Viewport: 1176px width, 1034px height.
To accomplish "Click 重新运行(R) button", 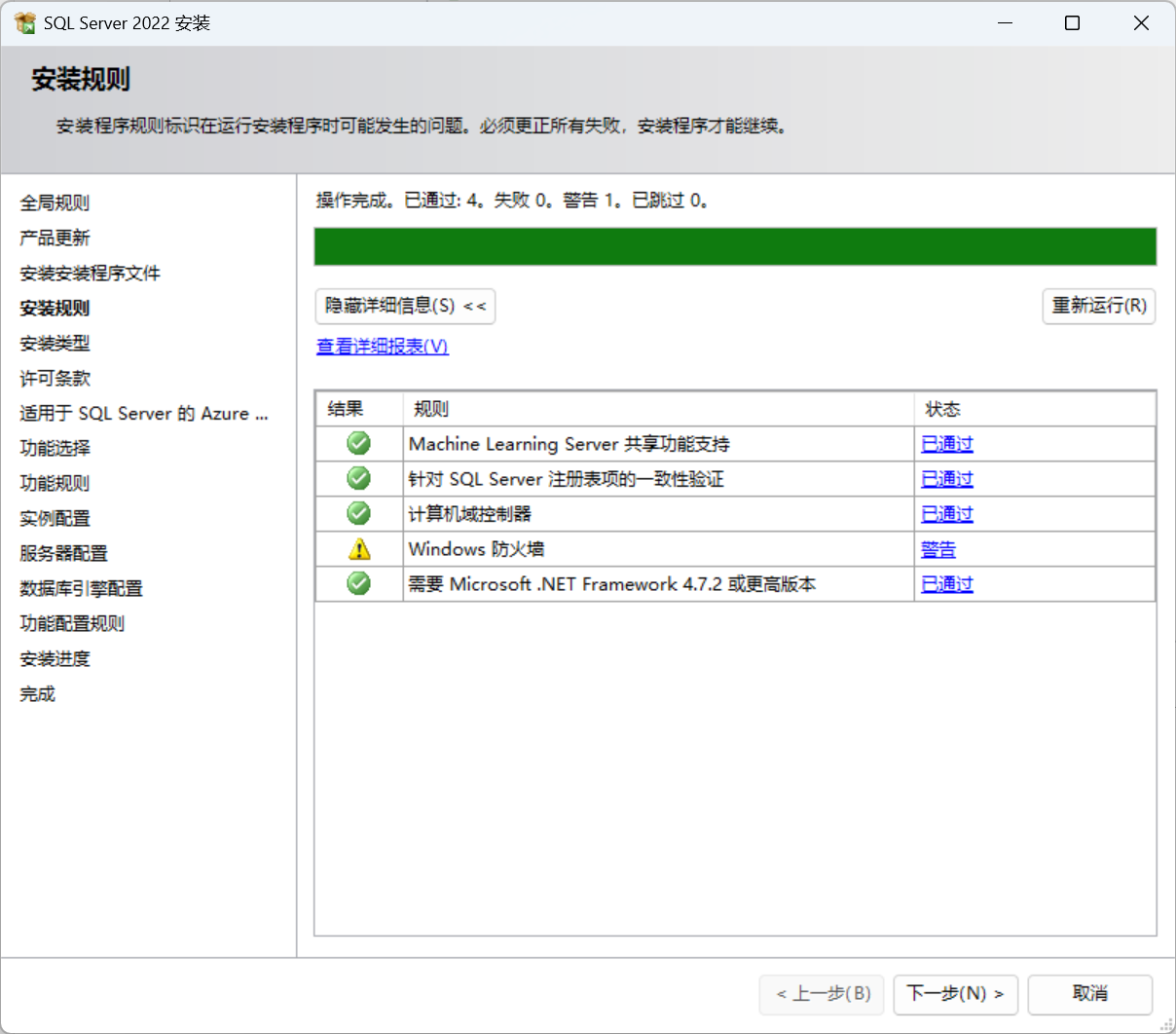I will click(x=1099, y=306).
